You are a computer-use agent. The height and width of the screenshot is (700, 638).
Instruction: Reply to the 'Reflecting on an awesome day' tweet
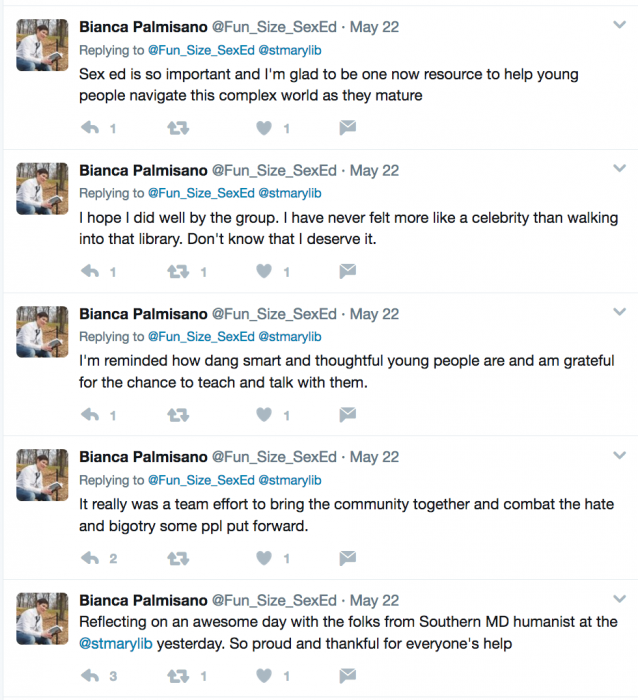coord(89,677)
